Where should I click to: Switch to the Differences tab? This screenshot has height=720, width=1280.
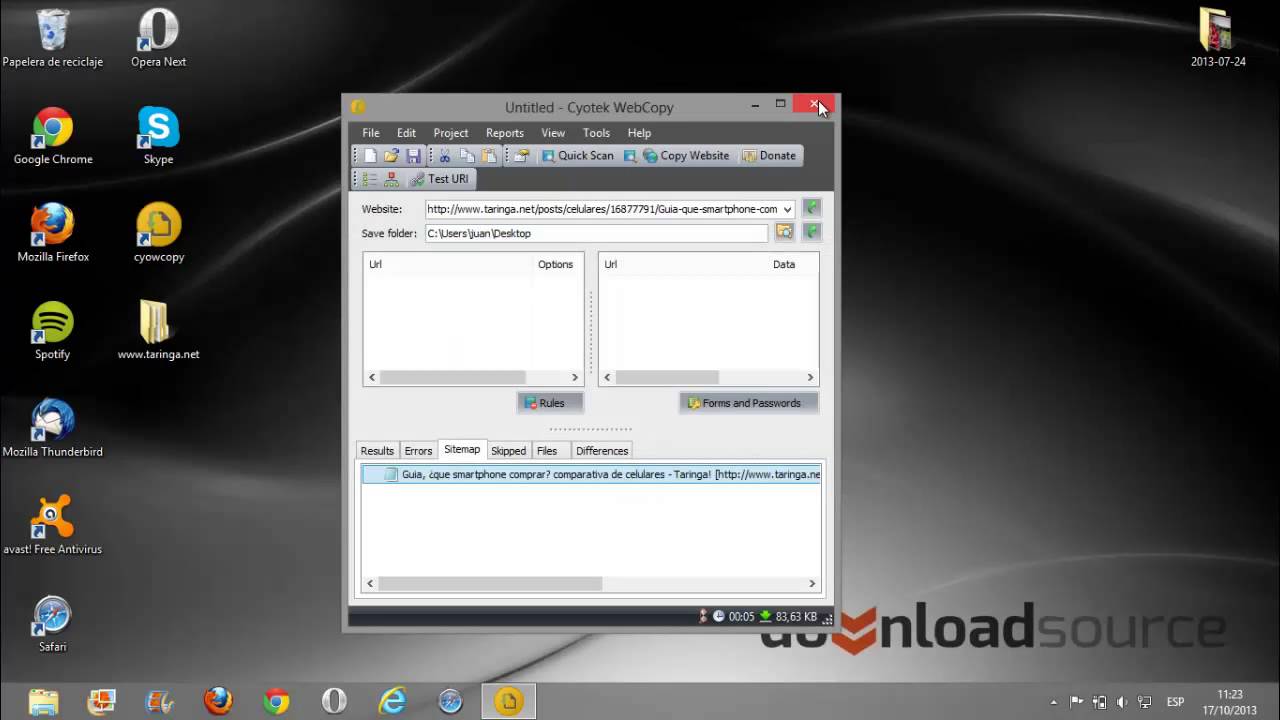click(602, 451)
